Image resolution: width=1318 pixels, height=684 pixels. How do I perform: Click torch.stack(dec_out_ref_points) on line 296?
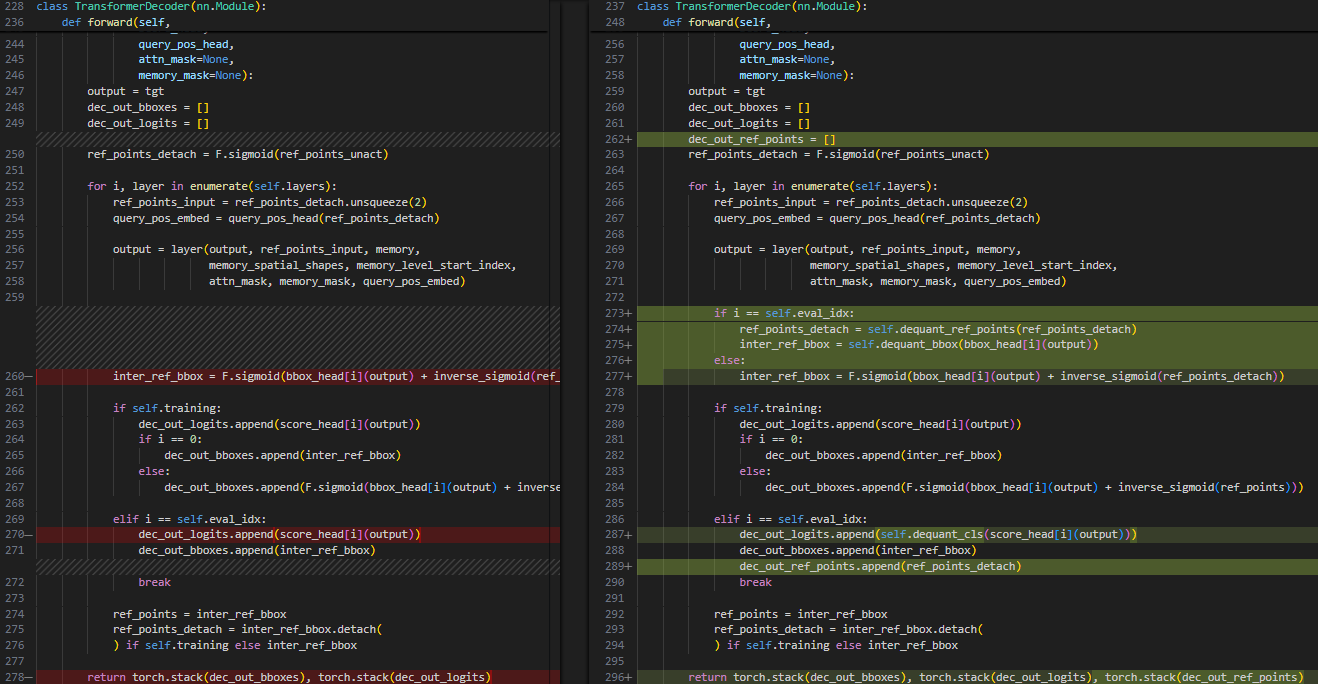coord(1203,678)
